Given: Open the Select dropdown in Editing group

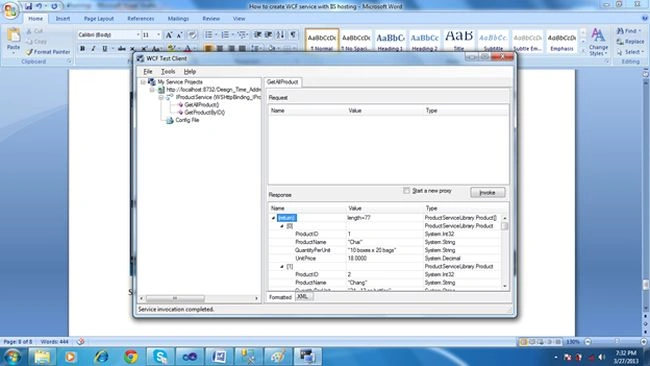Looking at the screenshot, I should coord(643,52).
